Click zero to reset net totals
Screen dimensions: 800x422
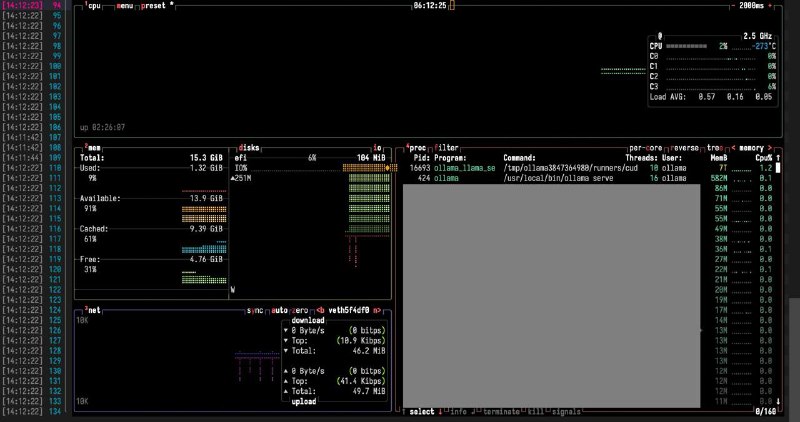pyautogui.click(x=301, y=310)
